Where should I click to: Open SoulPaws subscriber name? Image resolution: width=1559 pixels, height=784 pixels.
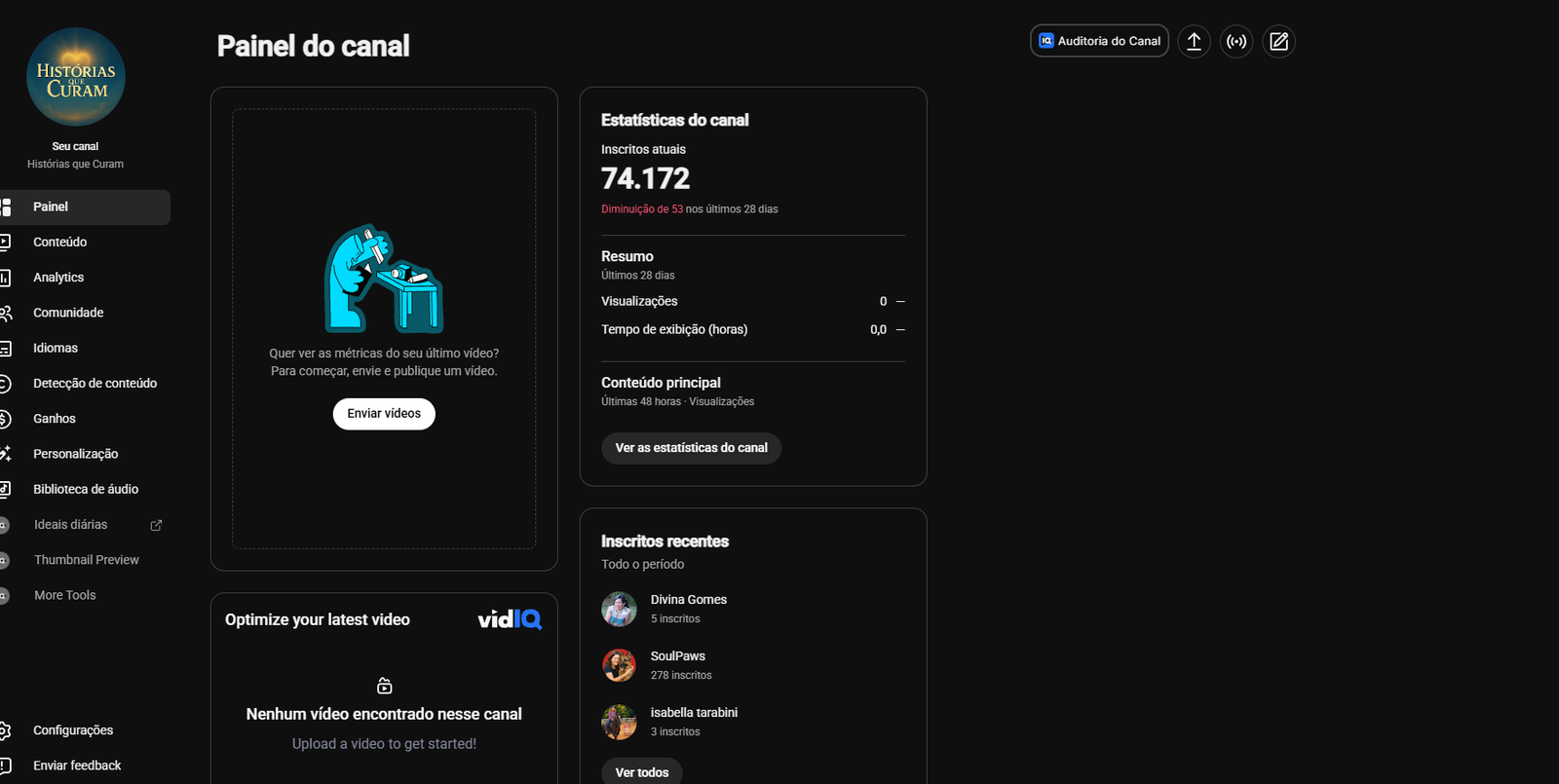[678, 656]
